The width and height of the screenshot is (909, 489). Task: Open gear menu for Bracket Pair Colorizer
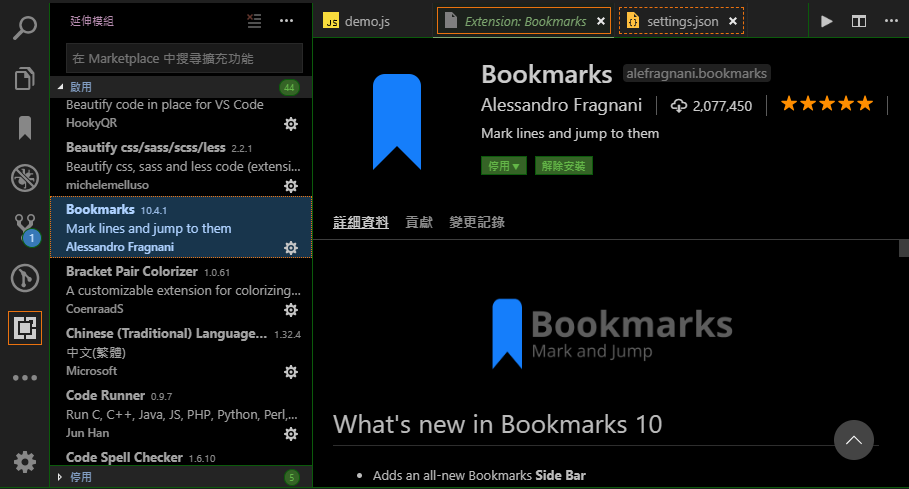tap(291, 310)
